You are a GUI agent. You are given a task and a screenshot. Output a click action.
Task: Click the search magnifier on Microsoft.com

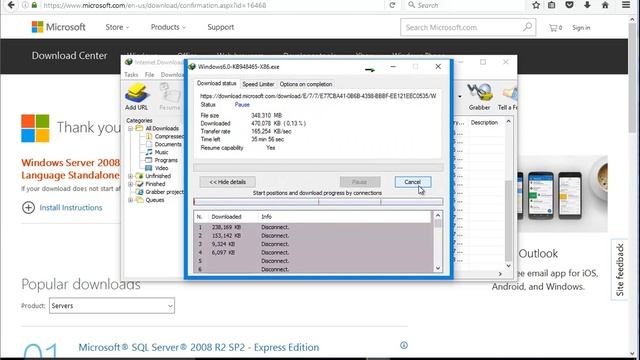pyautogui.click(x=527, y=27)
